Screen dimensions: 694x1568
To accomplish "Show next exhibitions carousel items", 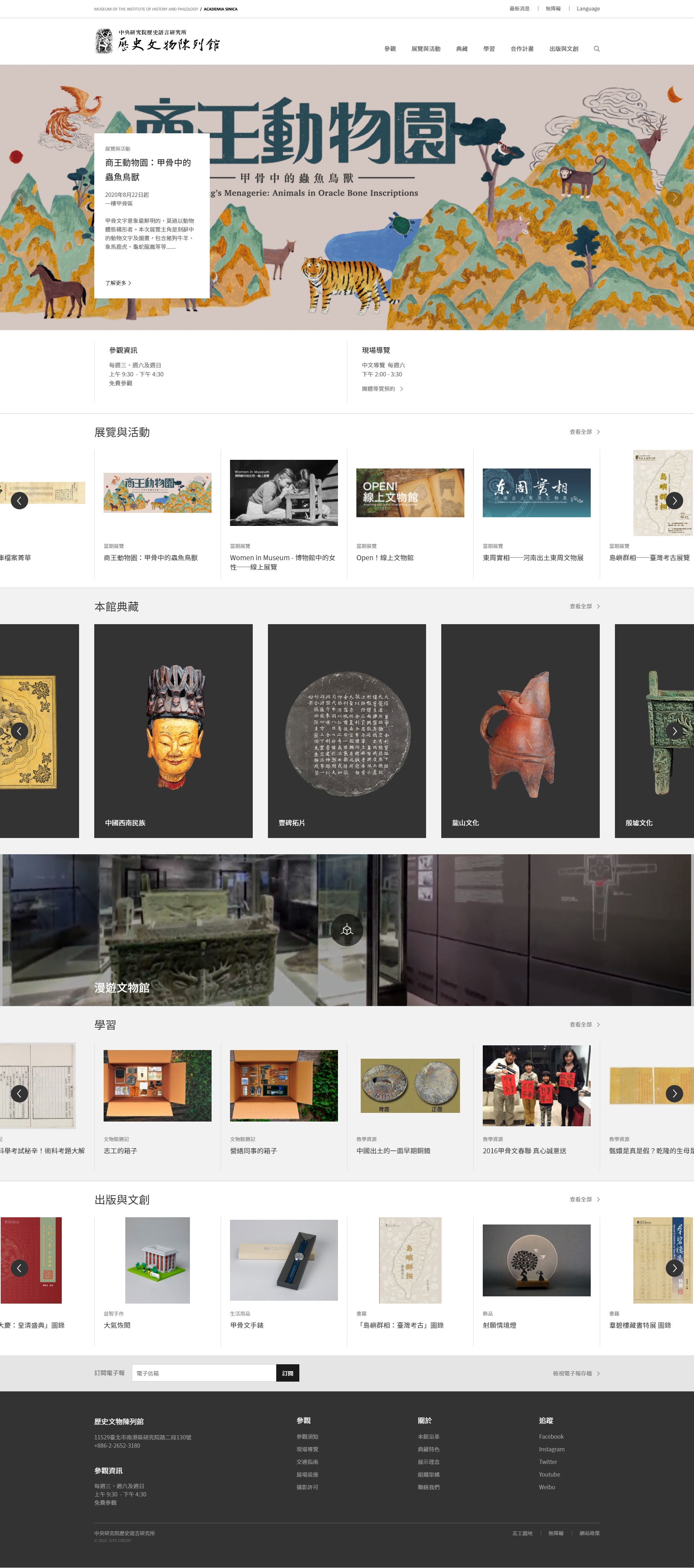I will pos(674,500).
